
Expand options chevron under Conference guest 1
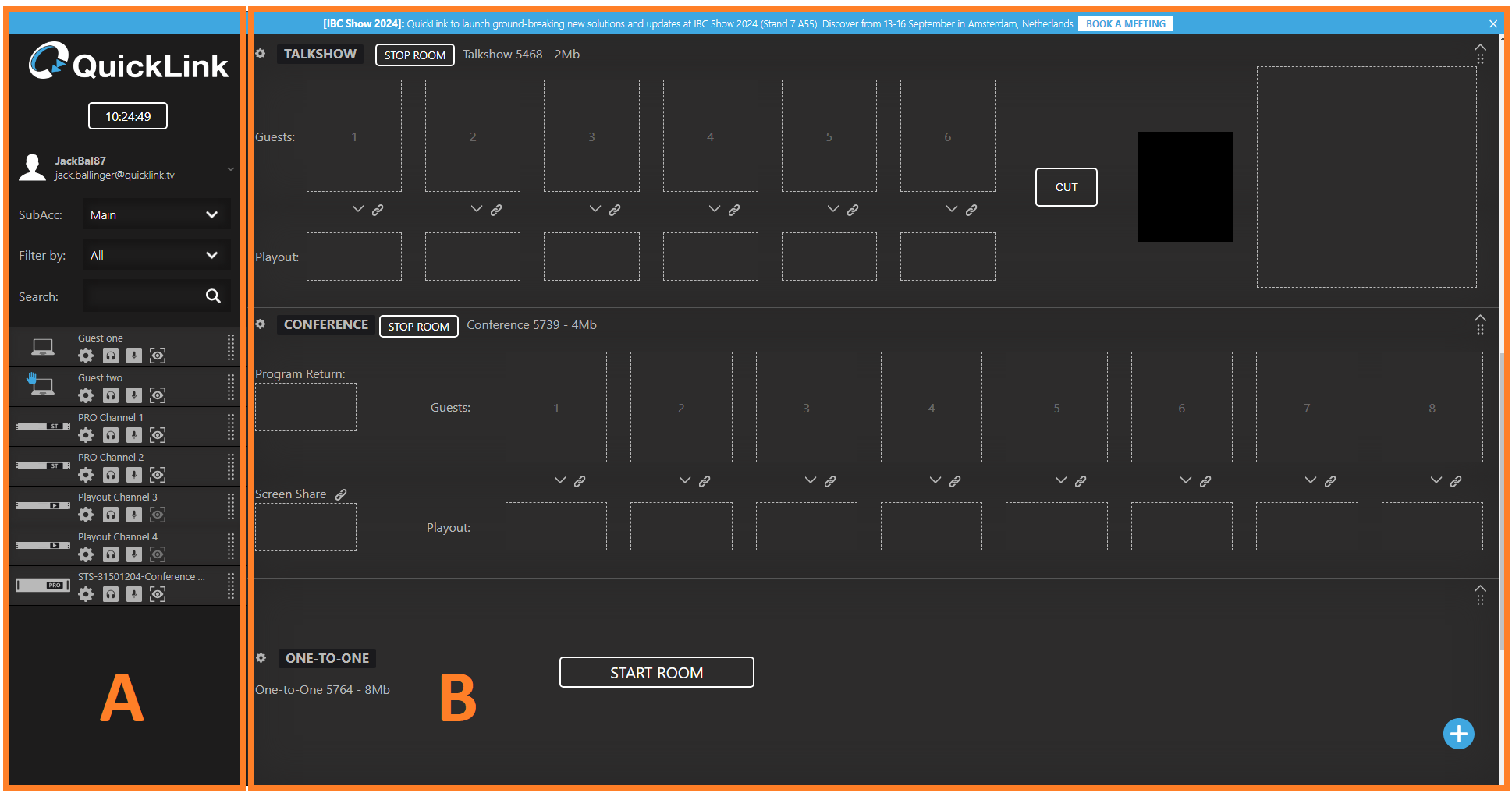pyautogui.click(x=559, y=480)
